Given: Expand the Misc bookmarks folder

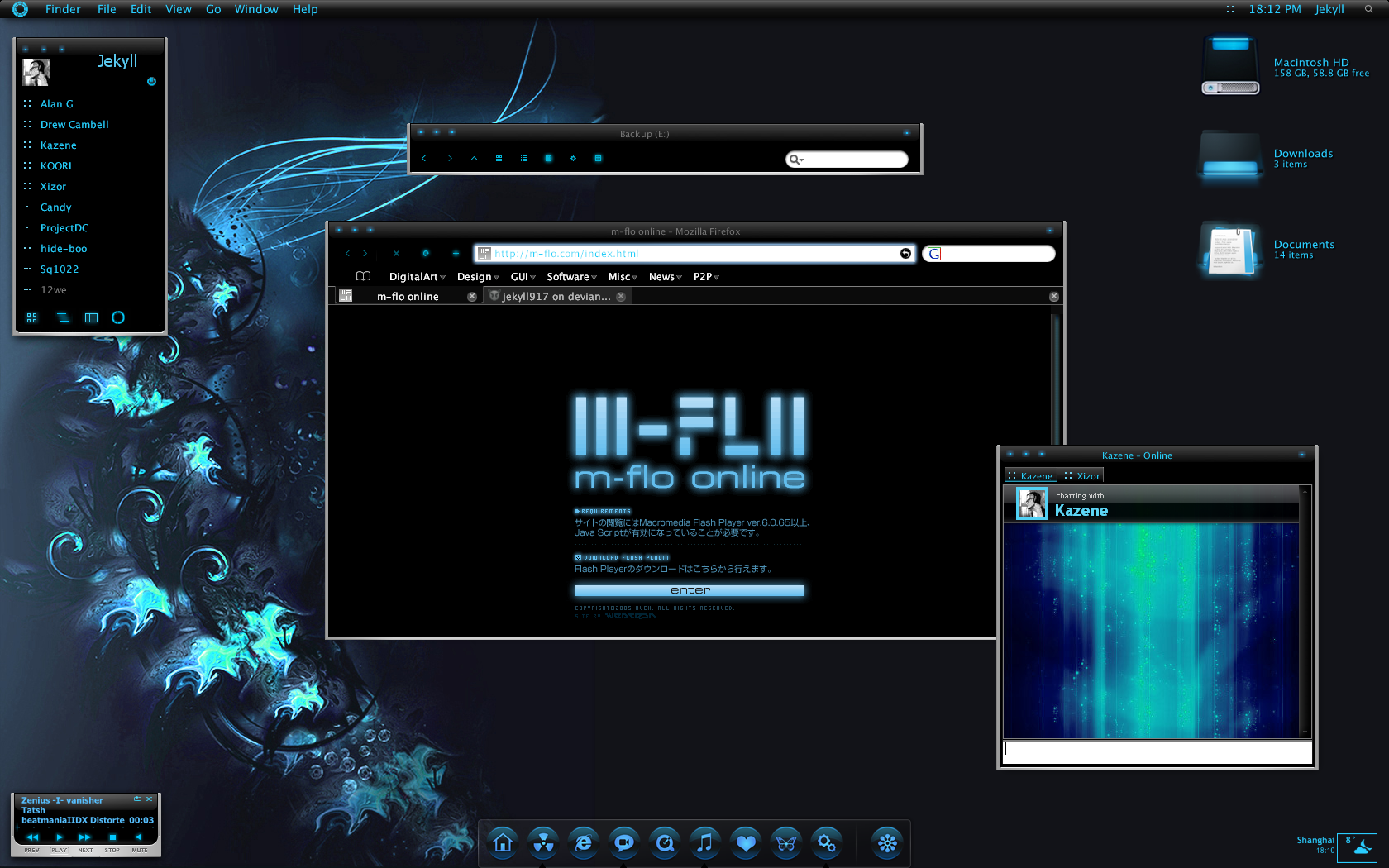Looking at the screenshot, I should coord(623,277).
